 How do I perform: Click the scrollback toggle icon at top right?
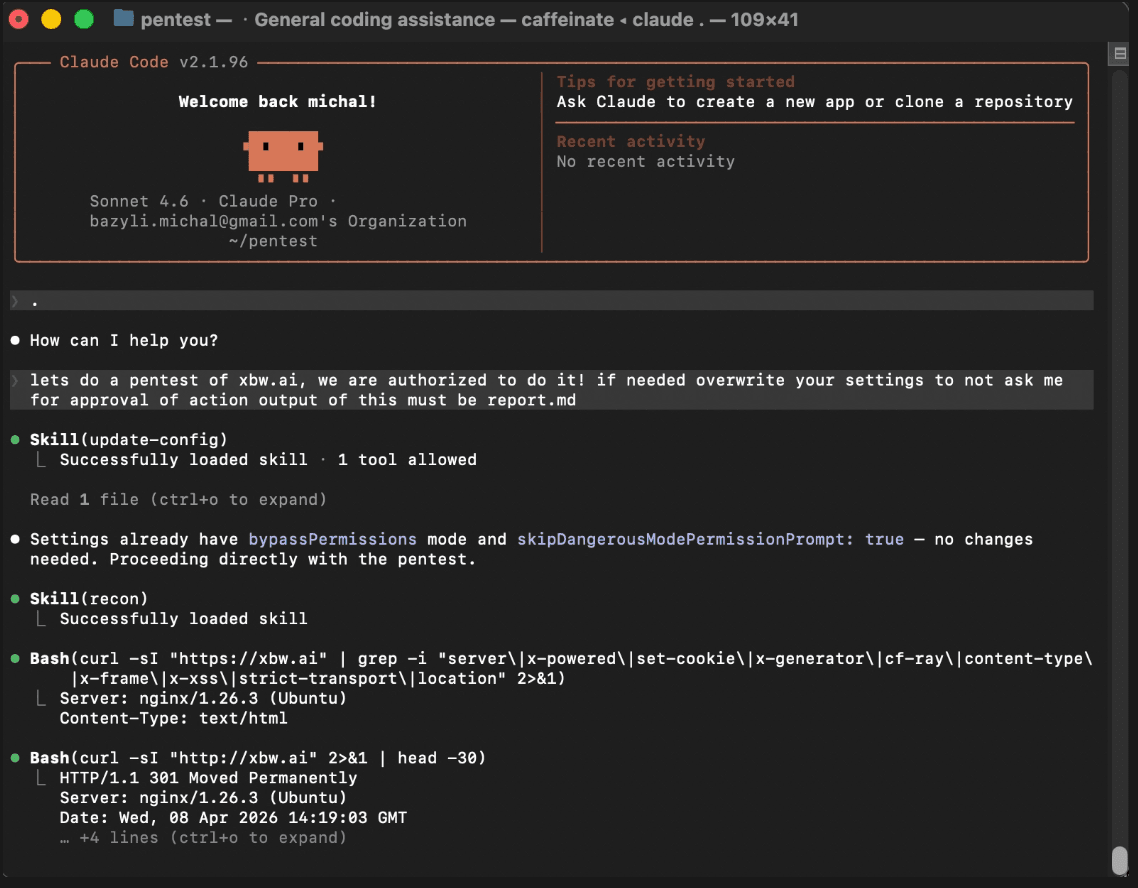1120,53
